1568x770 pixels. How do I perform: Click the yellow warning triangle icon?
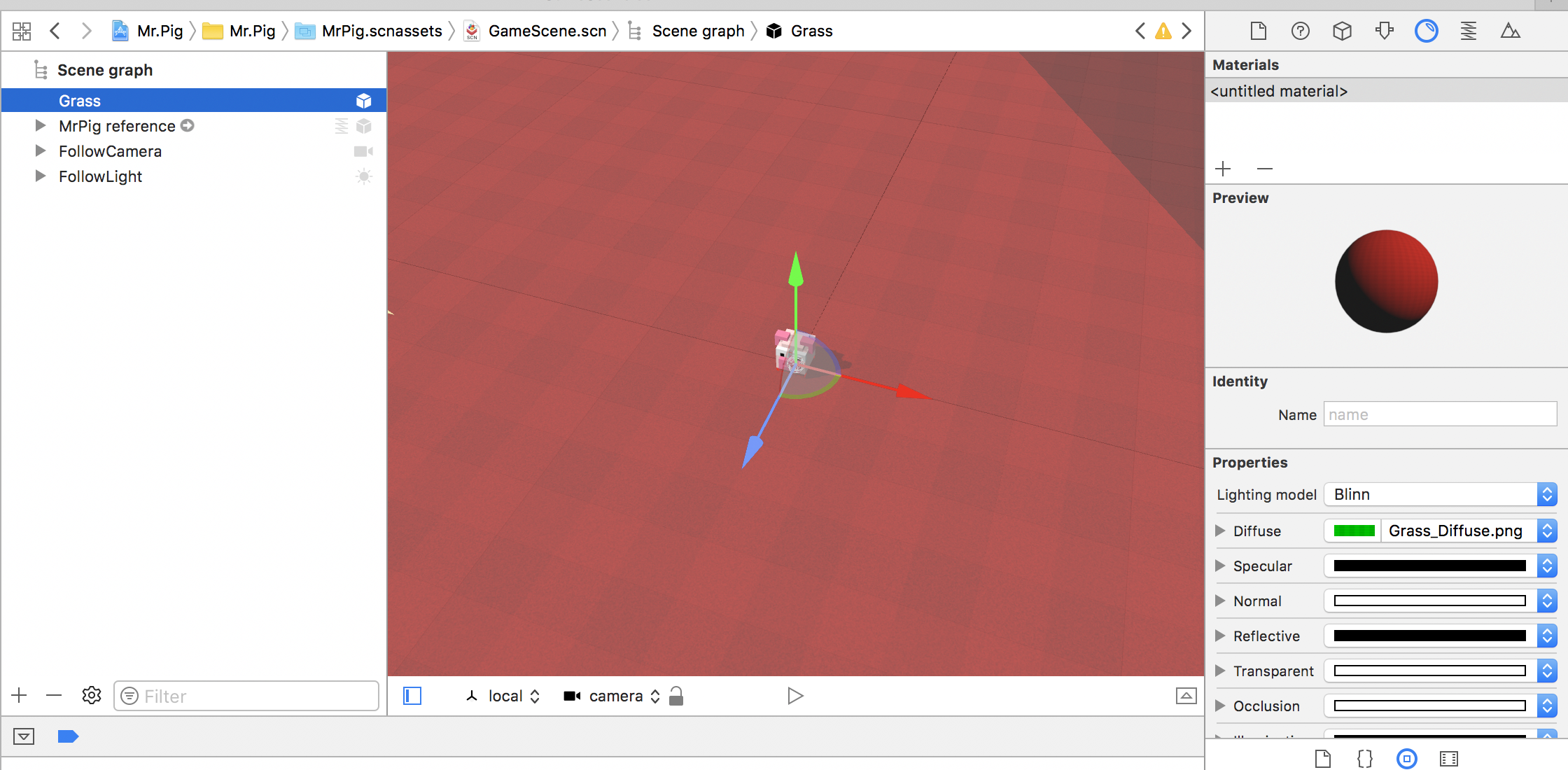tap(1163, 31)
